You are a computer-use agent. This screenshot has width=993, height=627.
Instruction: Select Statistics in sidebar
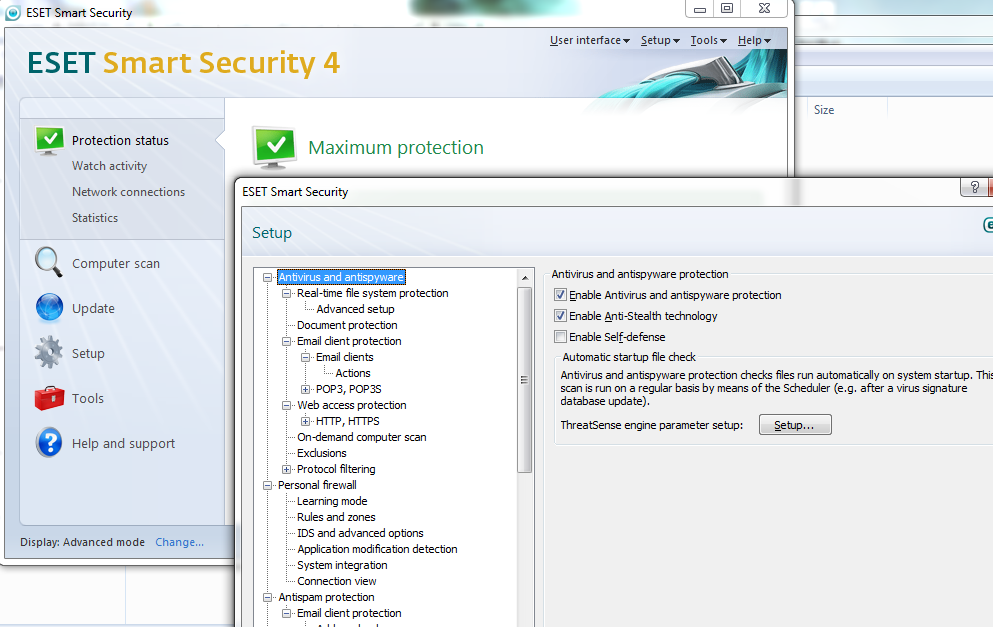click(95, 218)
